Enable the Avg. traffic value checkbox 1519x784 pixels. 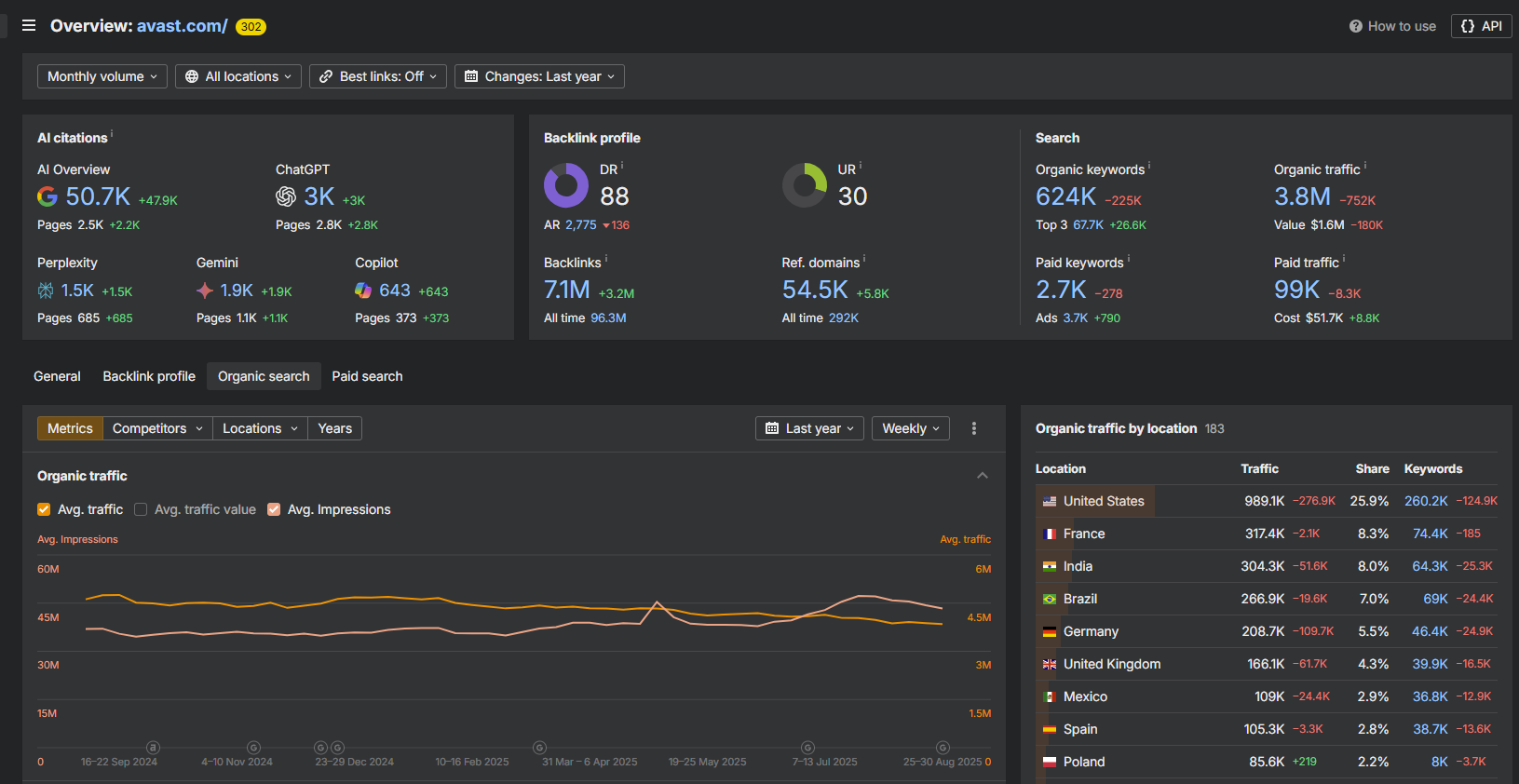pos(141,509)
